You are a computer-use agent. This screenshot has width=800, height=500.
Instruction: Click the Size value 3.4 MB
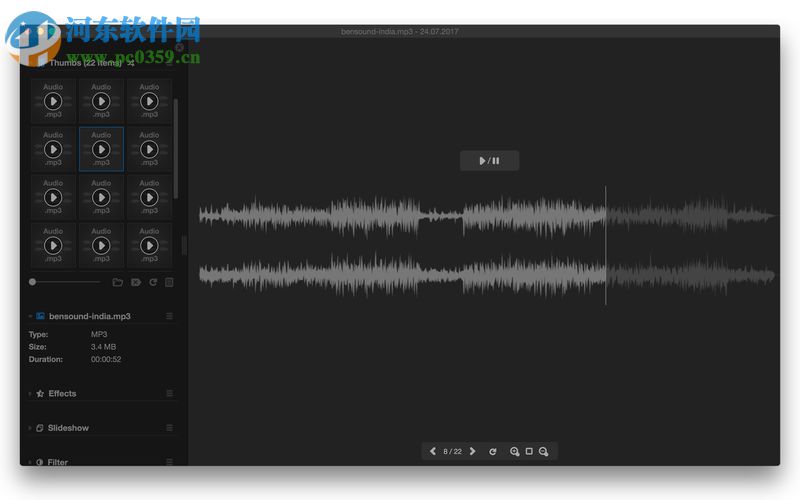tap(104, 347)
